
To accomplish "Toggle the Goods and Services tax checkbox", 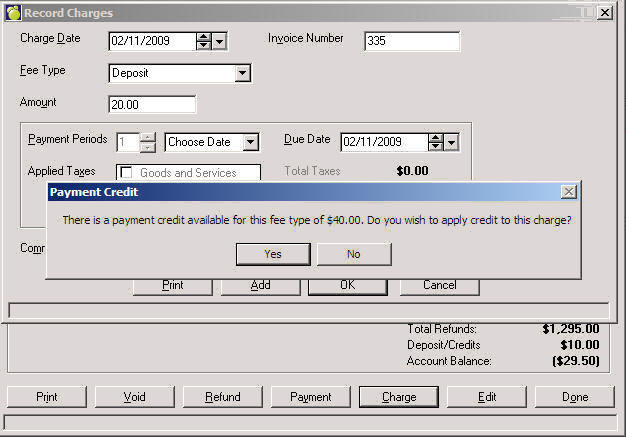I will pos(127,173).
